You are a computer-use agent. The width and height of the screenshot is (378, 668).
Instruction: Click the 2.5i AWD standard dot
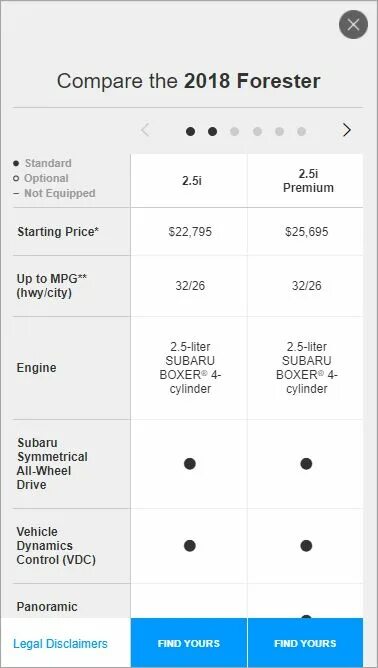coord(190,464)
